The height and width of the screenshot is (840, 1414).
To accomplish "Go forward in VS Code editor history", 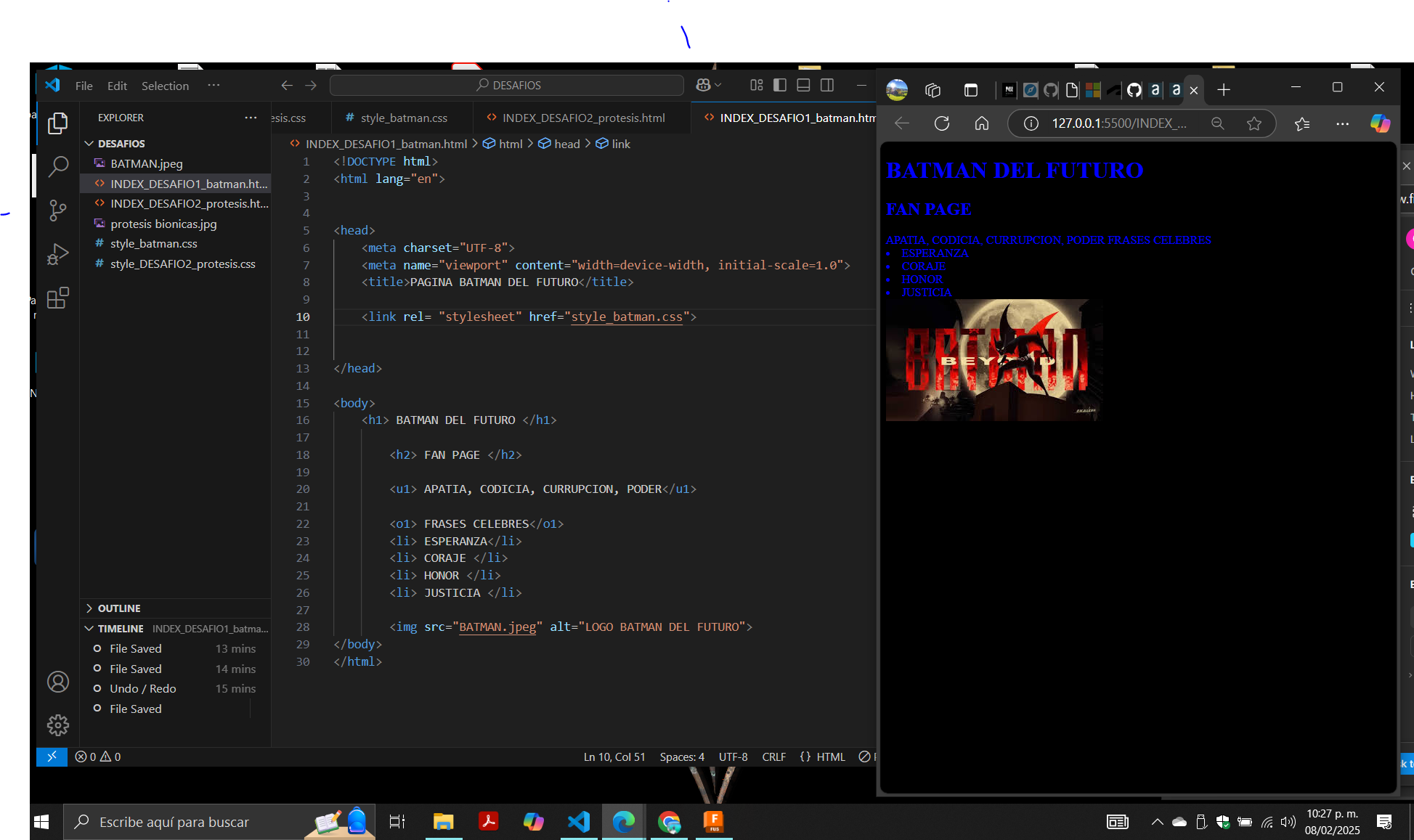I will click(x=311, y=85).
